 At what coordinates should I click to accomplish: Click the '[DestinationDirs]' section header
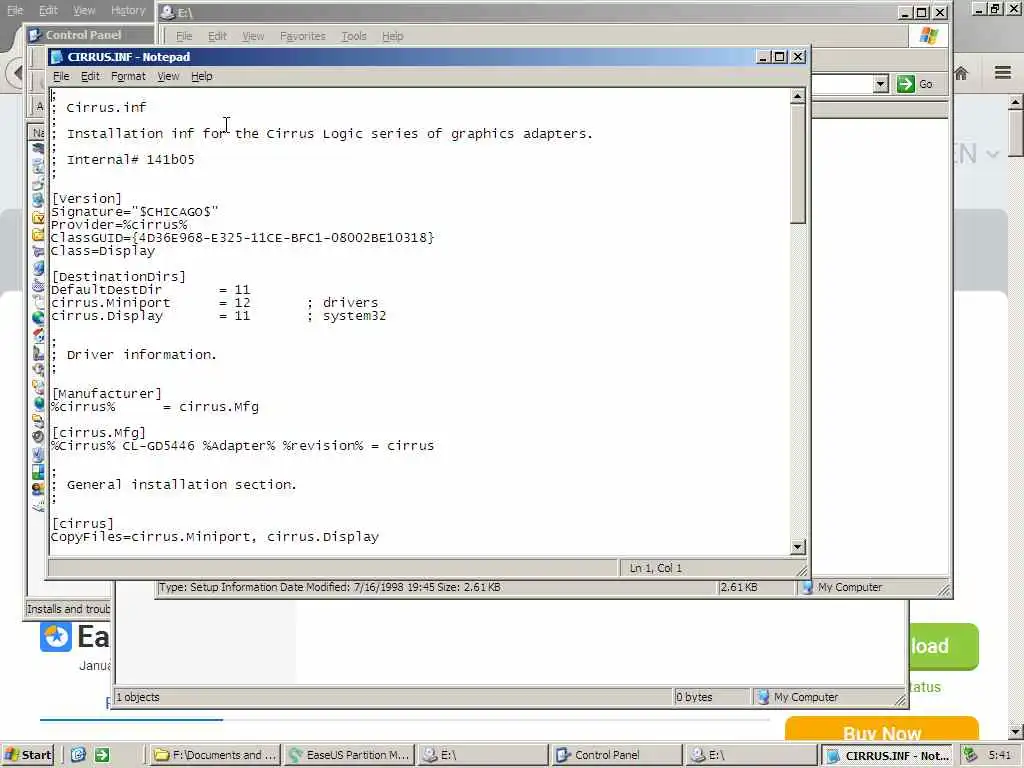(118, 277)
